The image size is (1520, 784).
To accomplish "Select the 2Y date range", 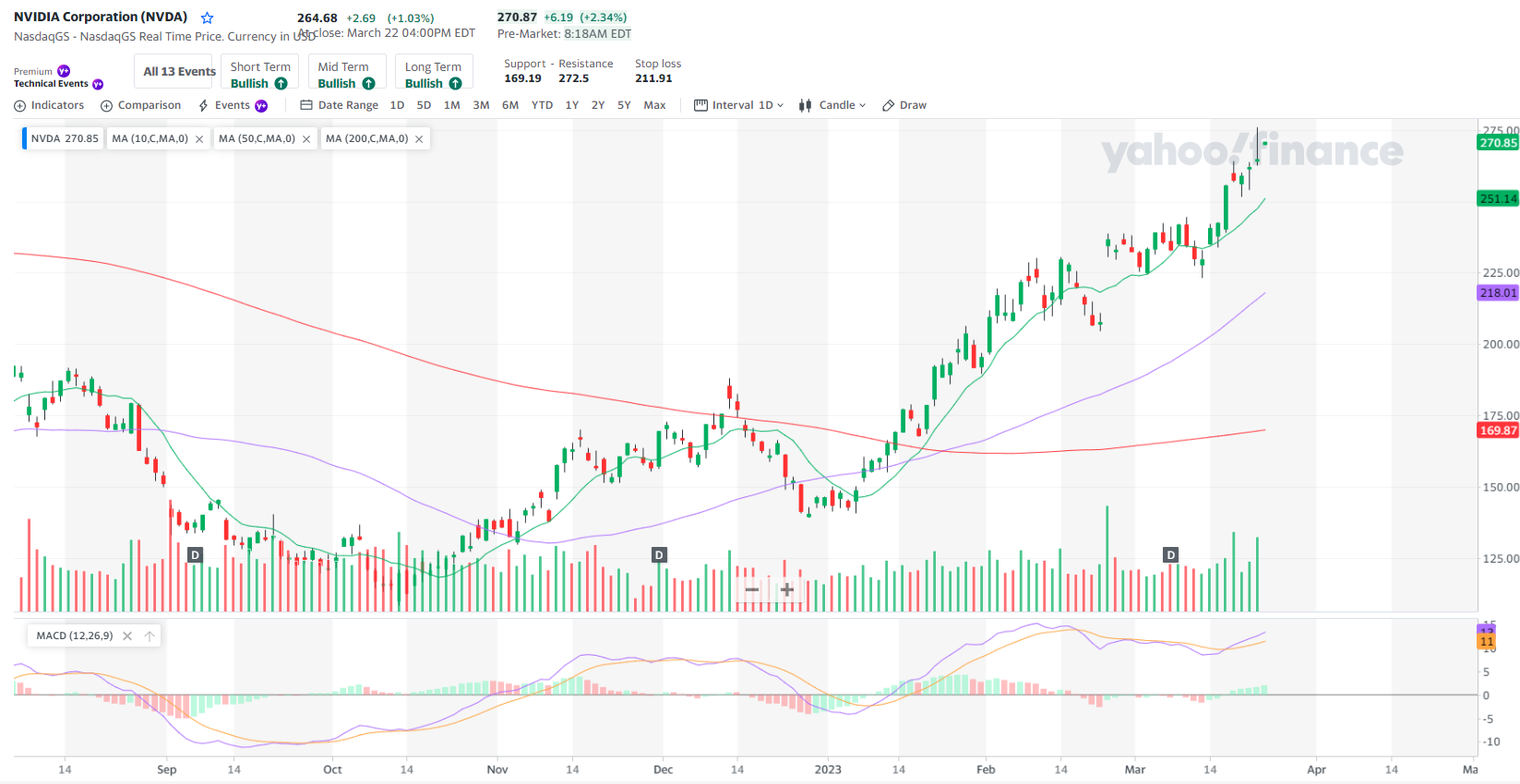I will point(598,105).
